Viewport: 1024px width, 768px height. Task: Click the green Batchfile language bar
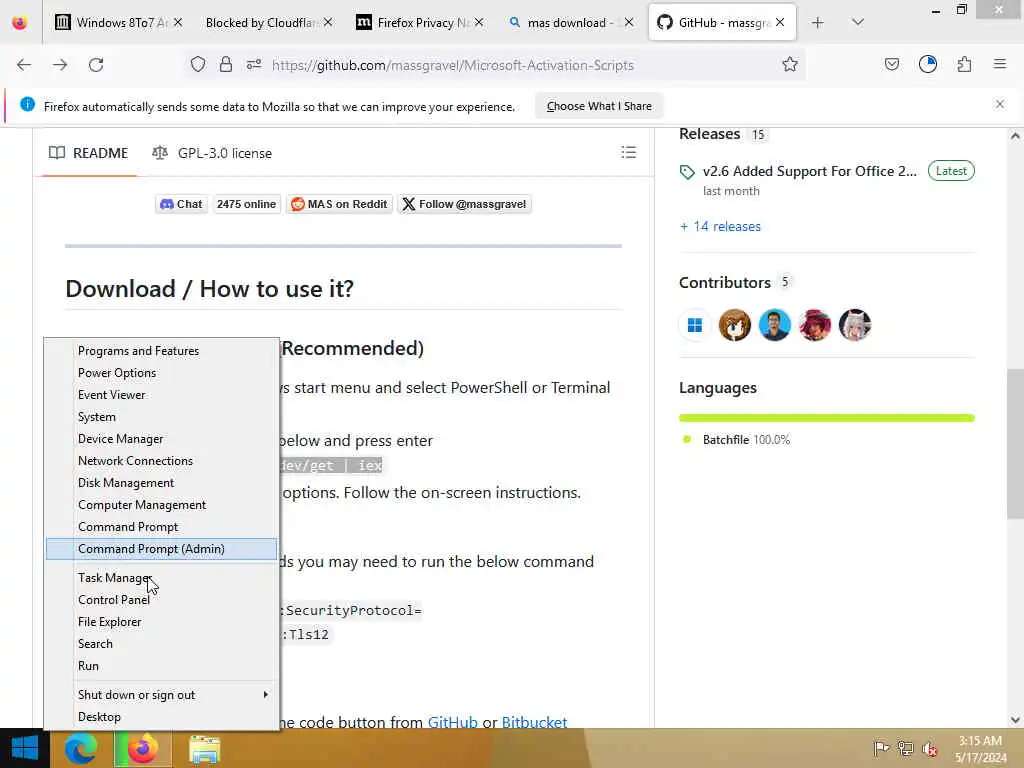(827, 418)
